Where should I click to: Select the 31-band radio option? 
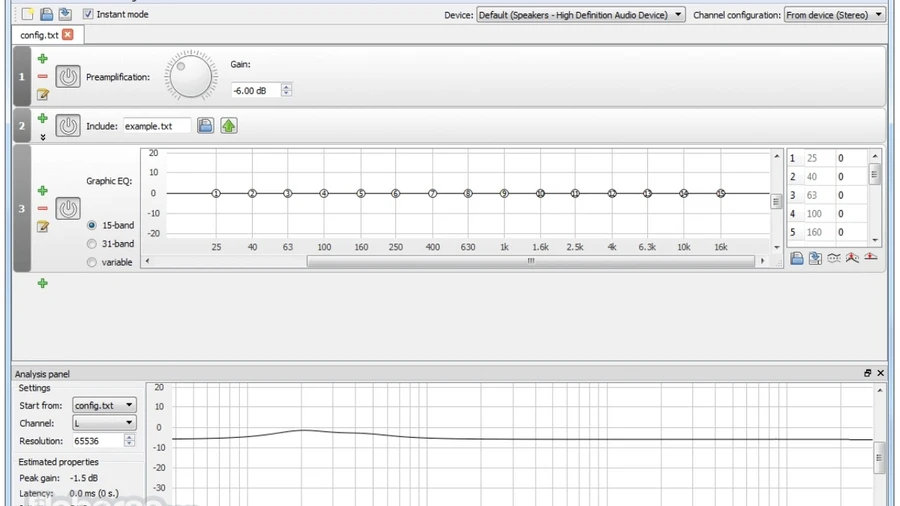point(92,244)
